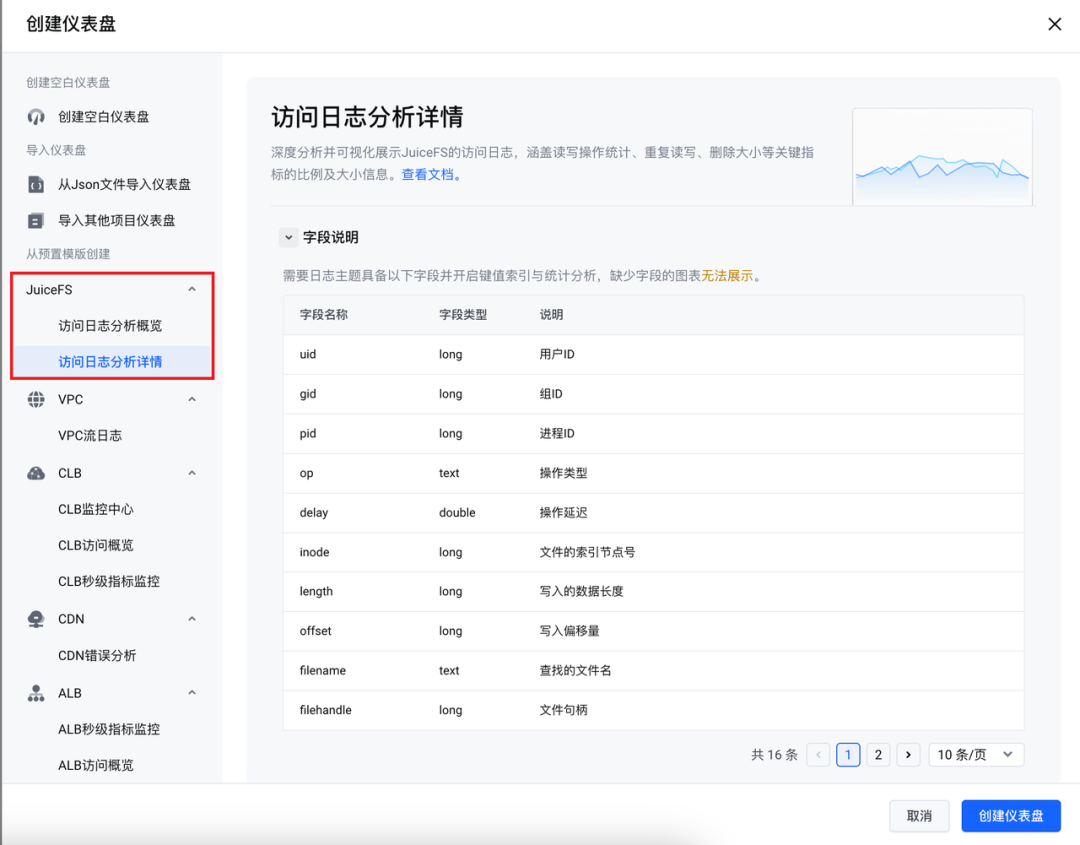Click the CDN icon in sidebar
1080x845 pixels.
(36, 620)
